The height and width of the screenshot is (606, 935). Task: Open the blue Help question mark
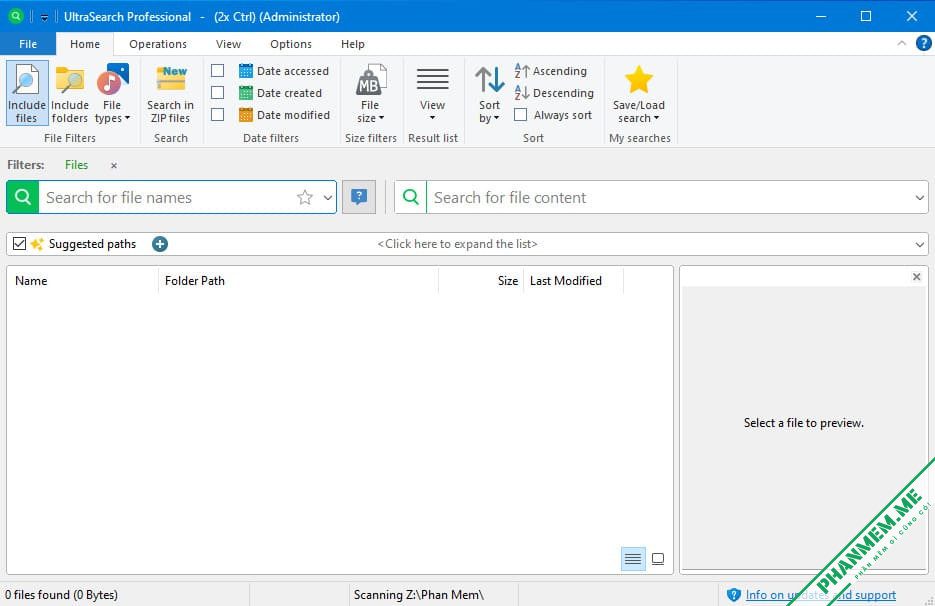pos(924,44)
